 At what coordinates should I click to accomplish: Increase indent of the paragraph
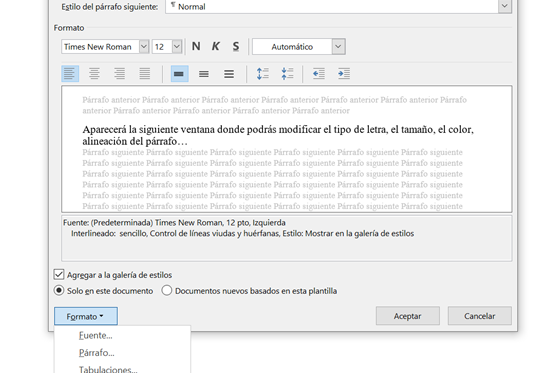(x=344, y=73)
